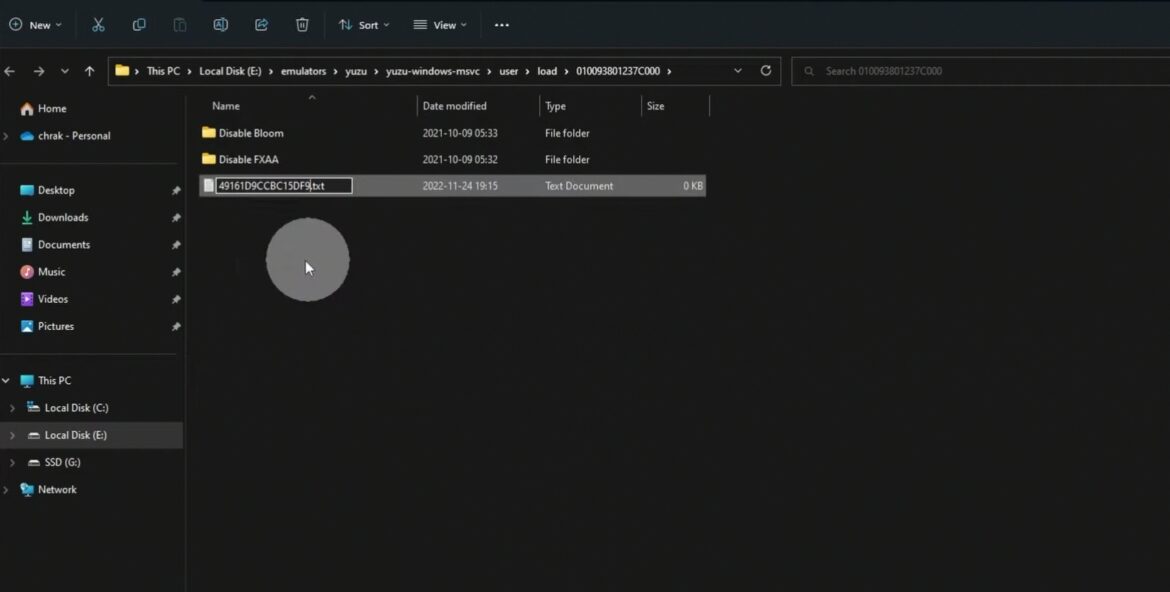1170x592 pixels.
Task: Click the Delete trash icon
Action: [x=302, y=25]
